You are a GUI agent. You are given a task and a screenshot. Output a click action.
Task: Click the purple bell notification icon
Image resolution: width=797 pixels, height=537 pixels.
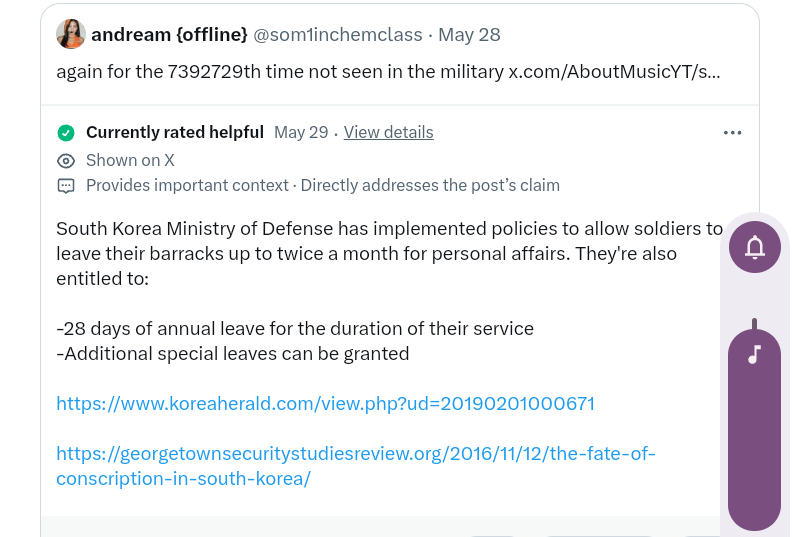point(755,246)
